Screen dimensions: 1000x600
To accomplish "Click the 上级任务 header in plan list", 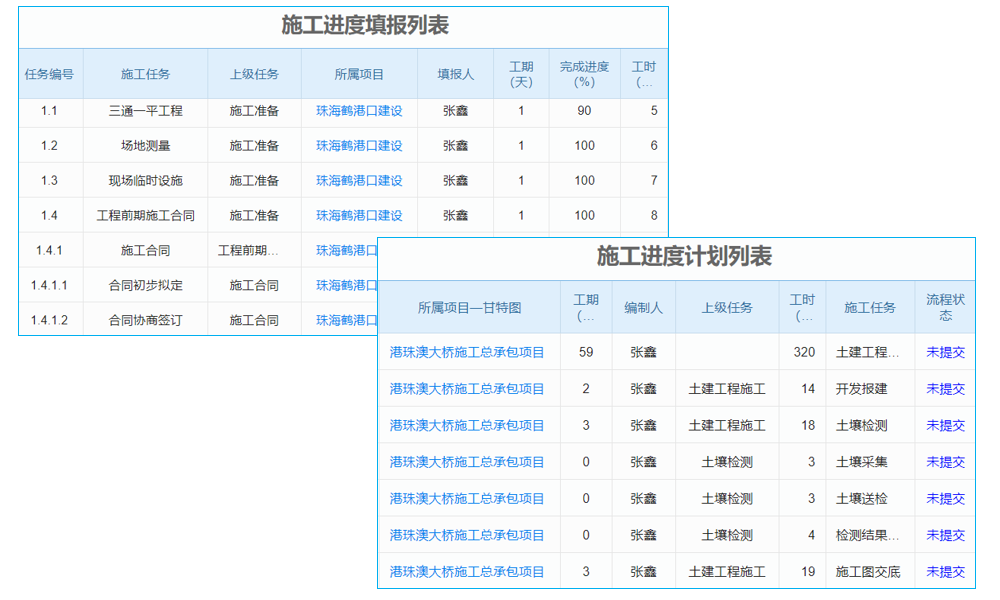I will [728, 307].
